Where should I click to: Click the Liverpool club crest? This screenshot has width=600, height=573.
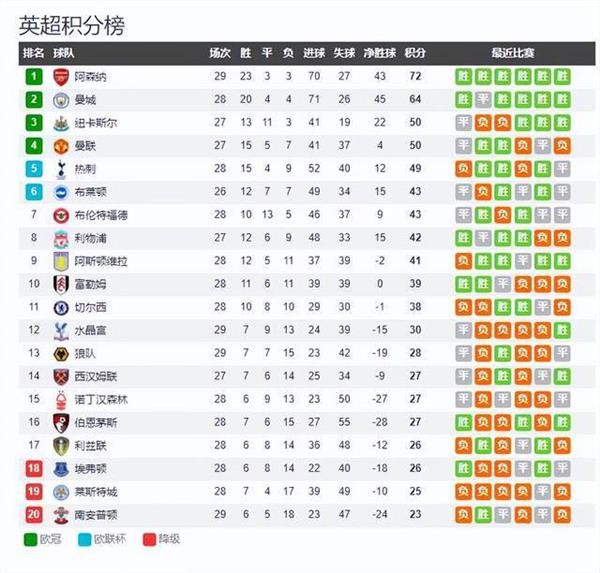pyautogui.click(x=61, y=239)
